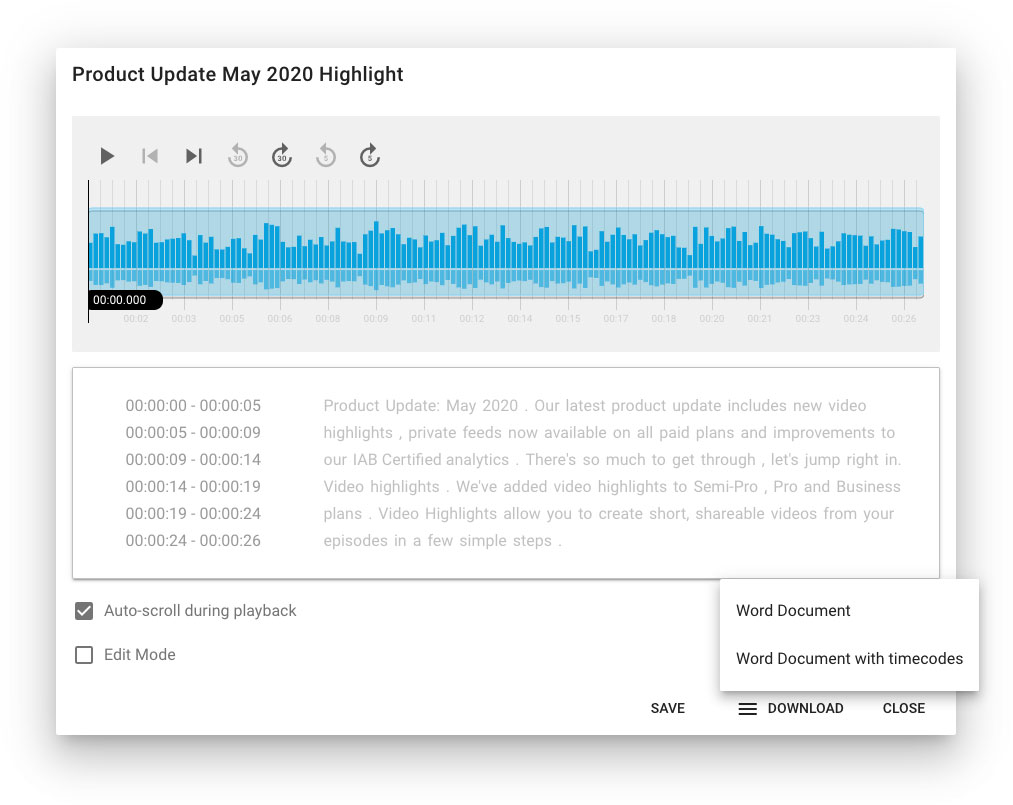Click the hamburger icon beside DOWNLOAD

[x=747, y=709]
